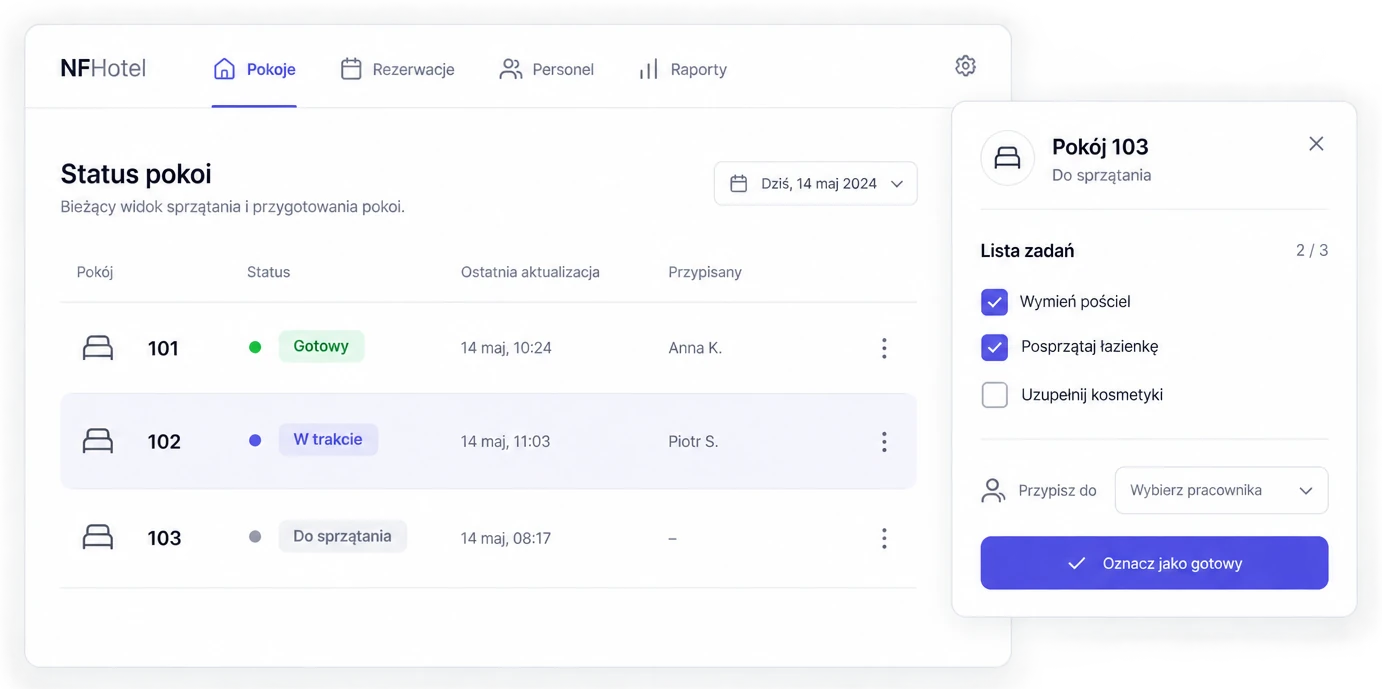Go to the Personel tab

coord(546,69)
